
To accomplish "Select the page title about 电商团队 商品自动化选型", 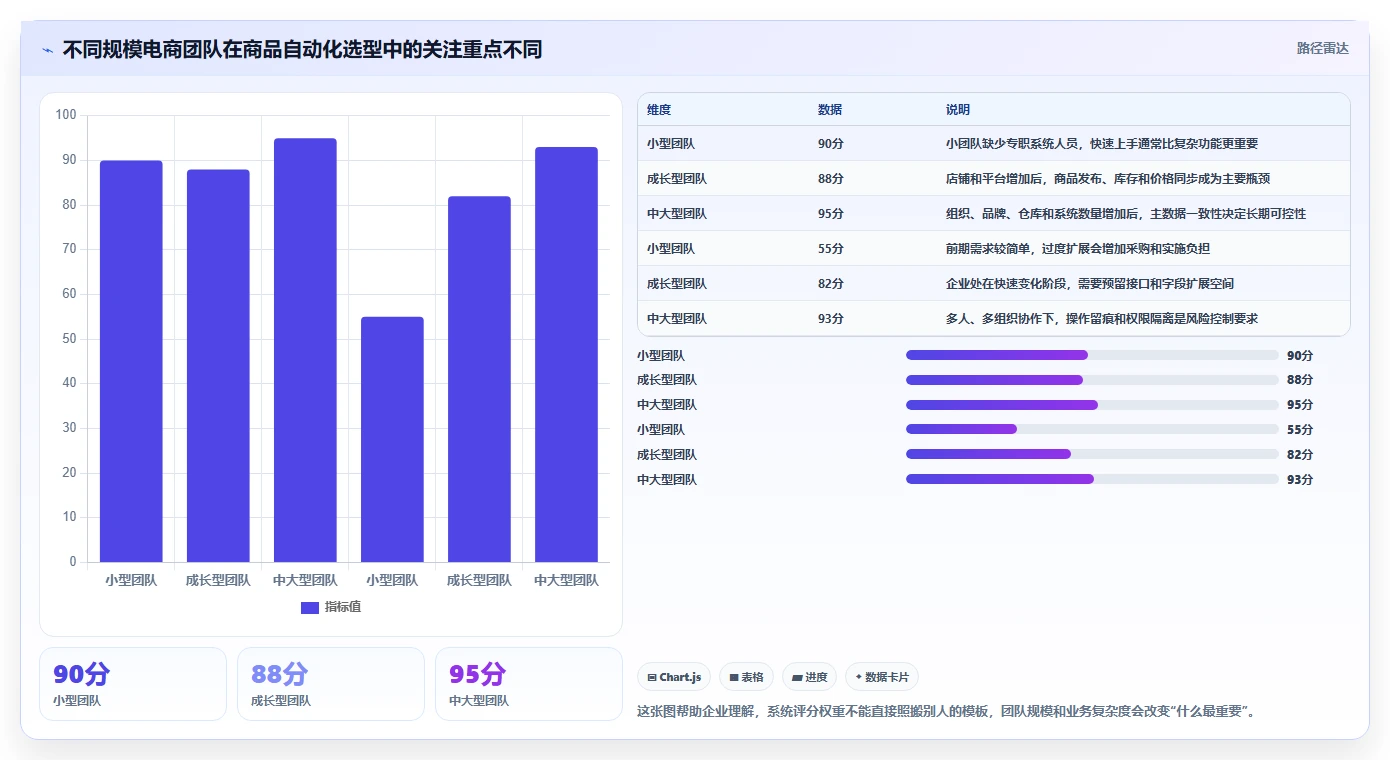I will (302, 49).
